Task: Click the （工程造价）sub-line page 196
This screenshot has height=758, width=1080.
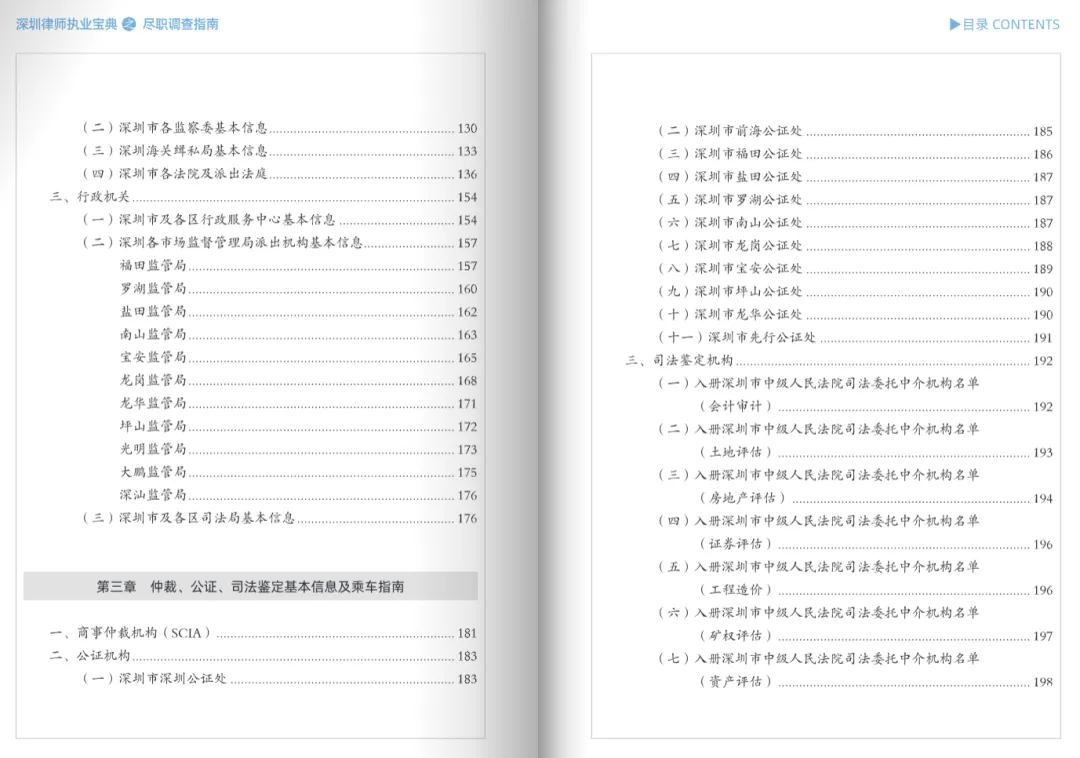Action: coord(875,590)
